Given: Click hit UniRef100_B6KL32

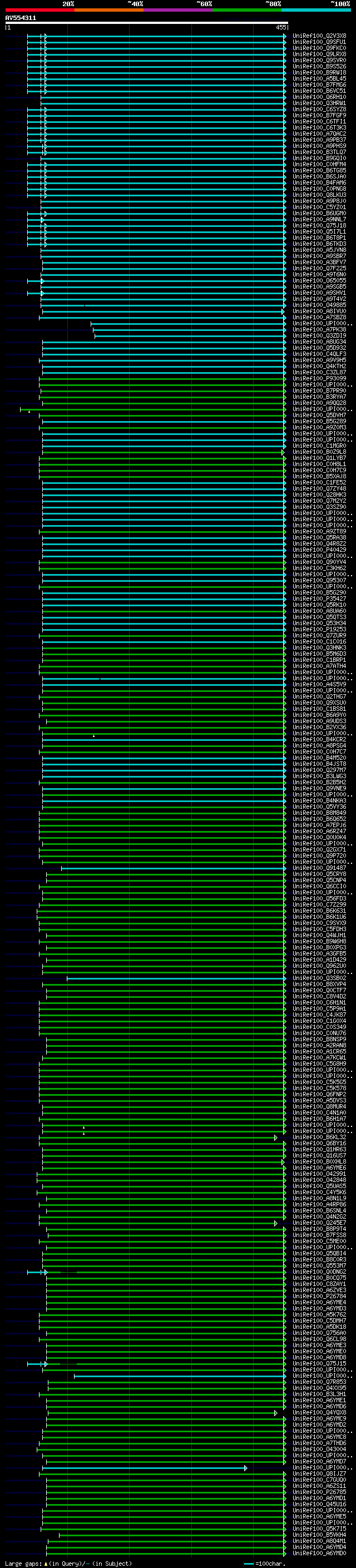Looking at the screenshot, I should coord(319,1137).
